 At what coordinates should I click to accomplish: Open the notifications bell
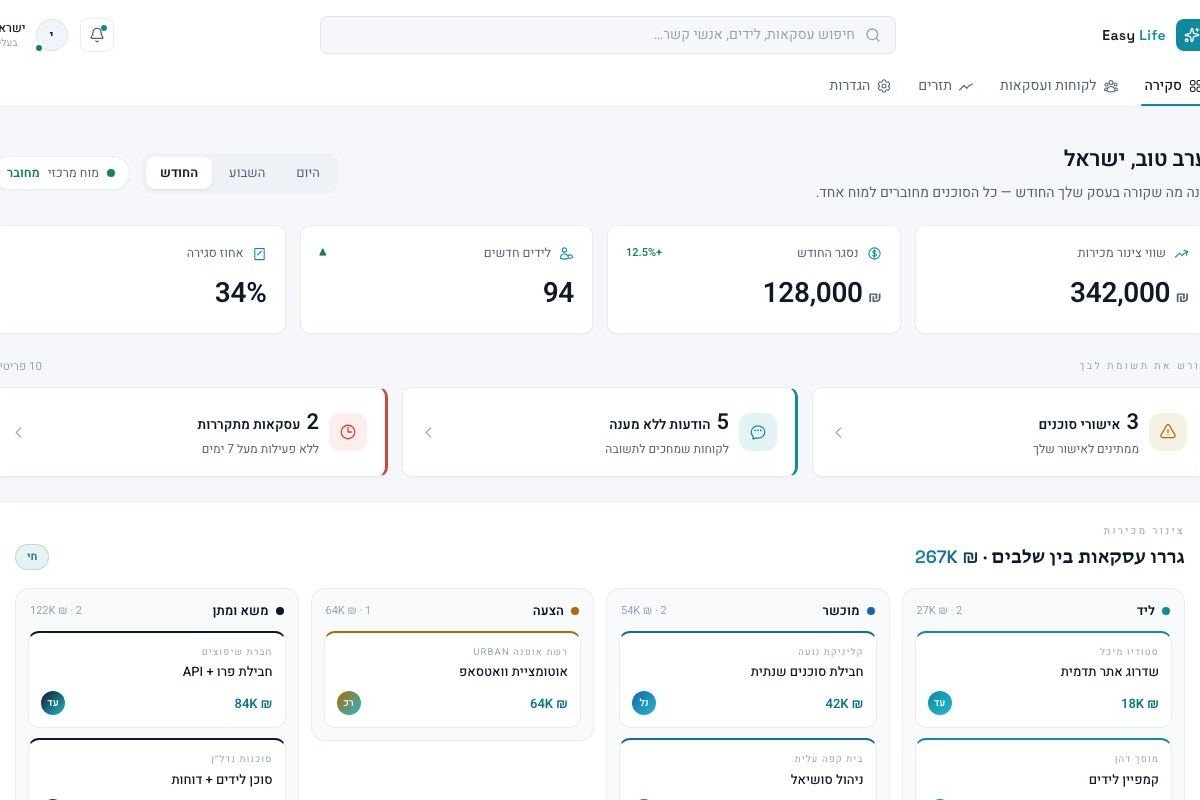coord(97,35)
